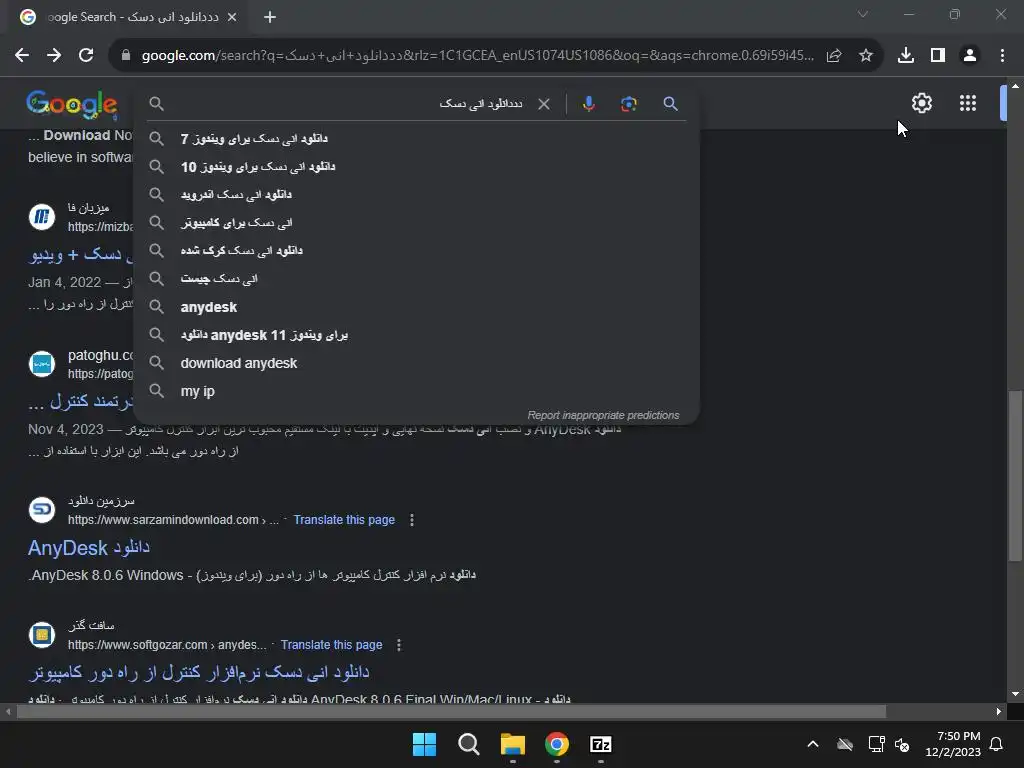Bookmark this page with the star icon
The height and width of the screenshot is (768, 1024).
click(866, 56)
